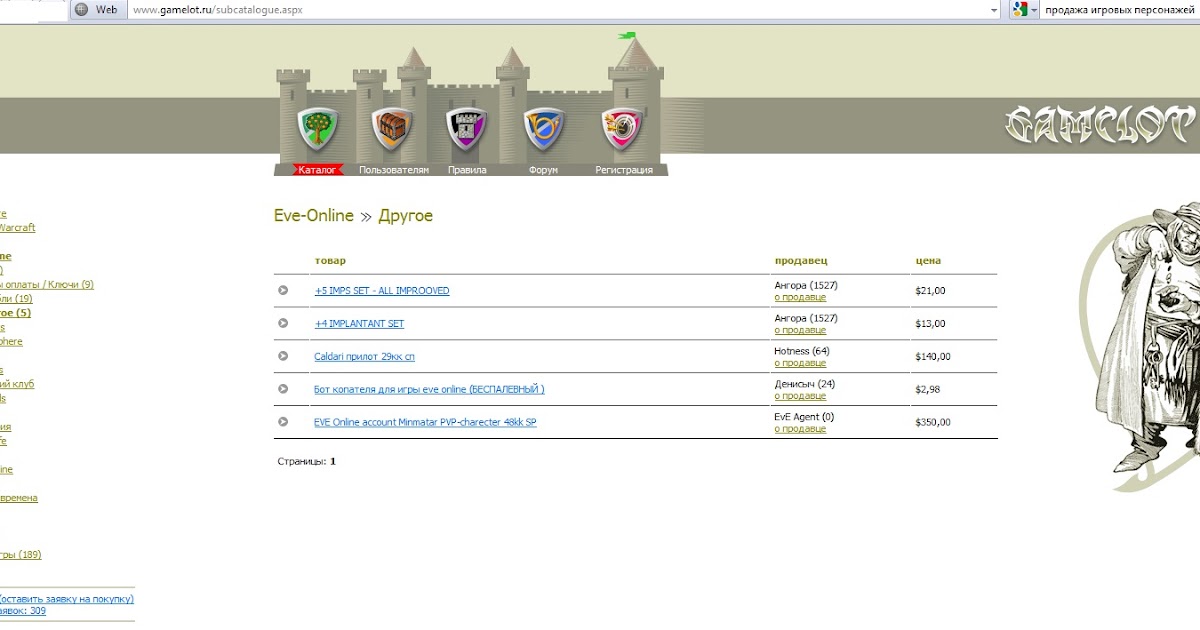Switch to the Форум menu item
1200x630 pixels.
(x=543, y=170)
